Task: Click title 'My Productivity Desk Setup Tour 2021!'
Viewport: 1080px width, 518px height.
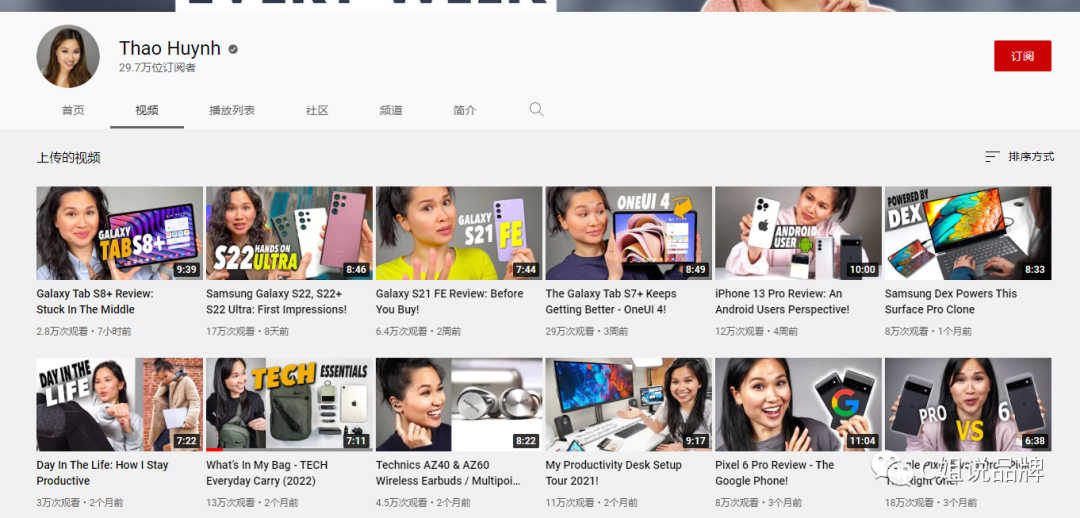Action: click(614, 473)
